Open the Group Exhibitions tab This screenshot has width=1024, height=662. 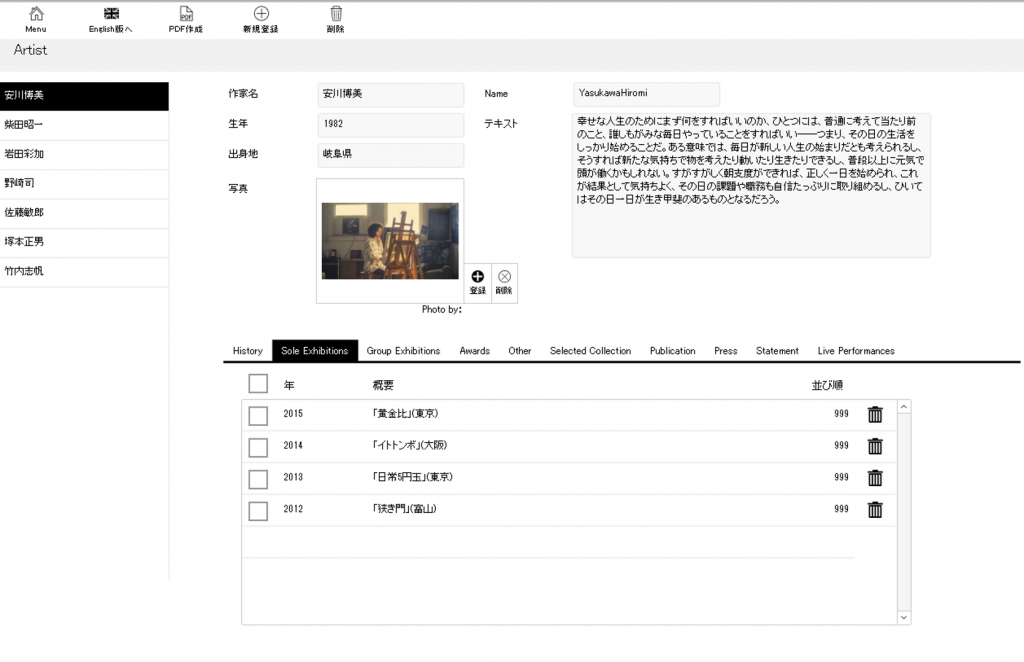403,351
